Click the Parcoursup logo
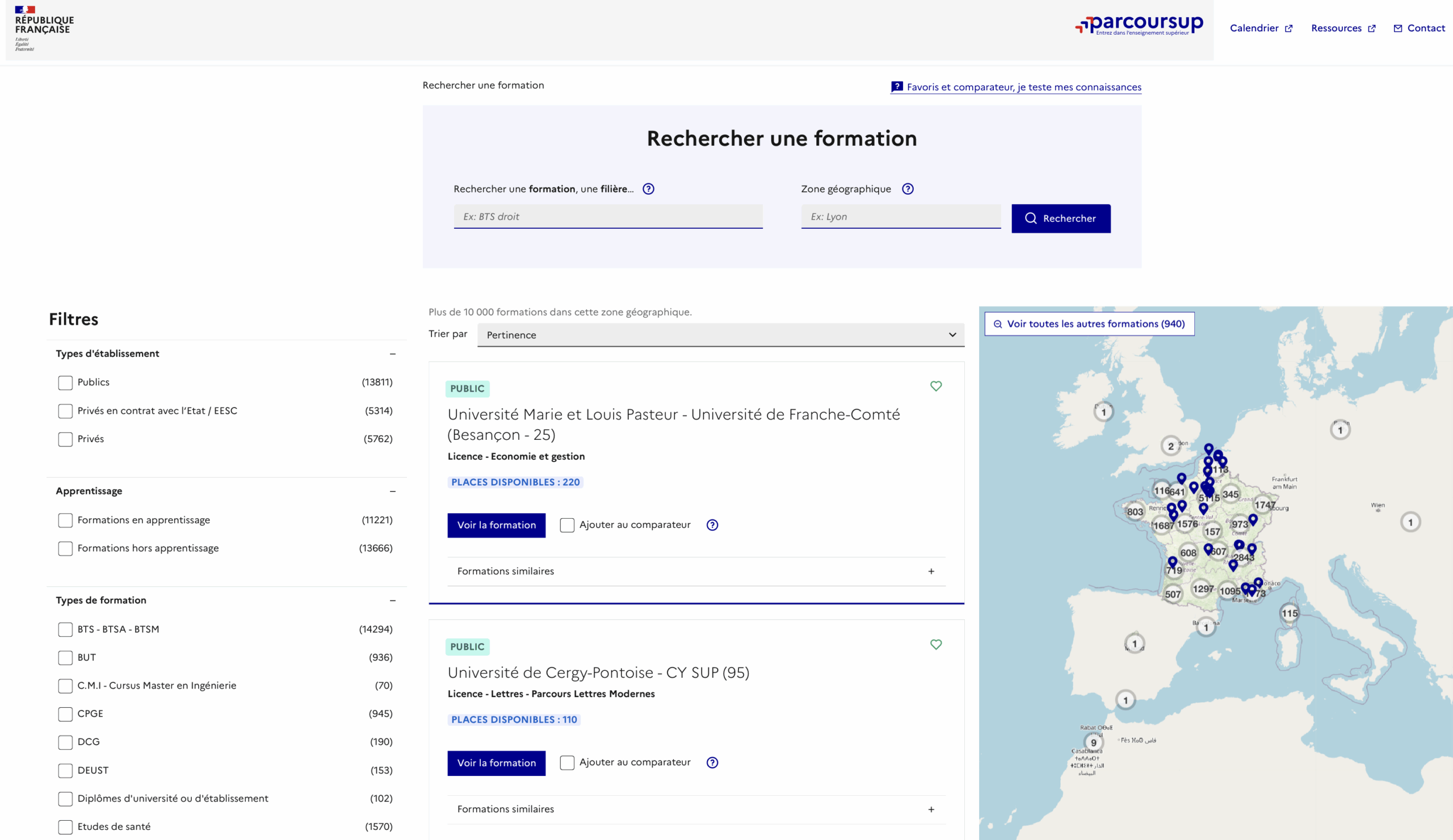This screenshot has width=1453, height=840. coord(1139,26)
